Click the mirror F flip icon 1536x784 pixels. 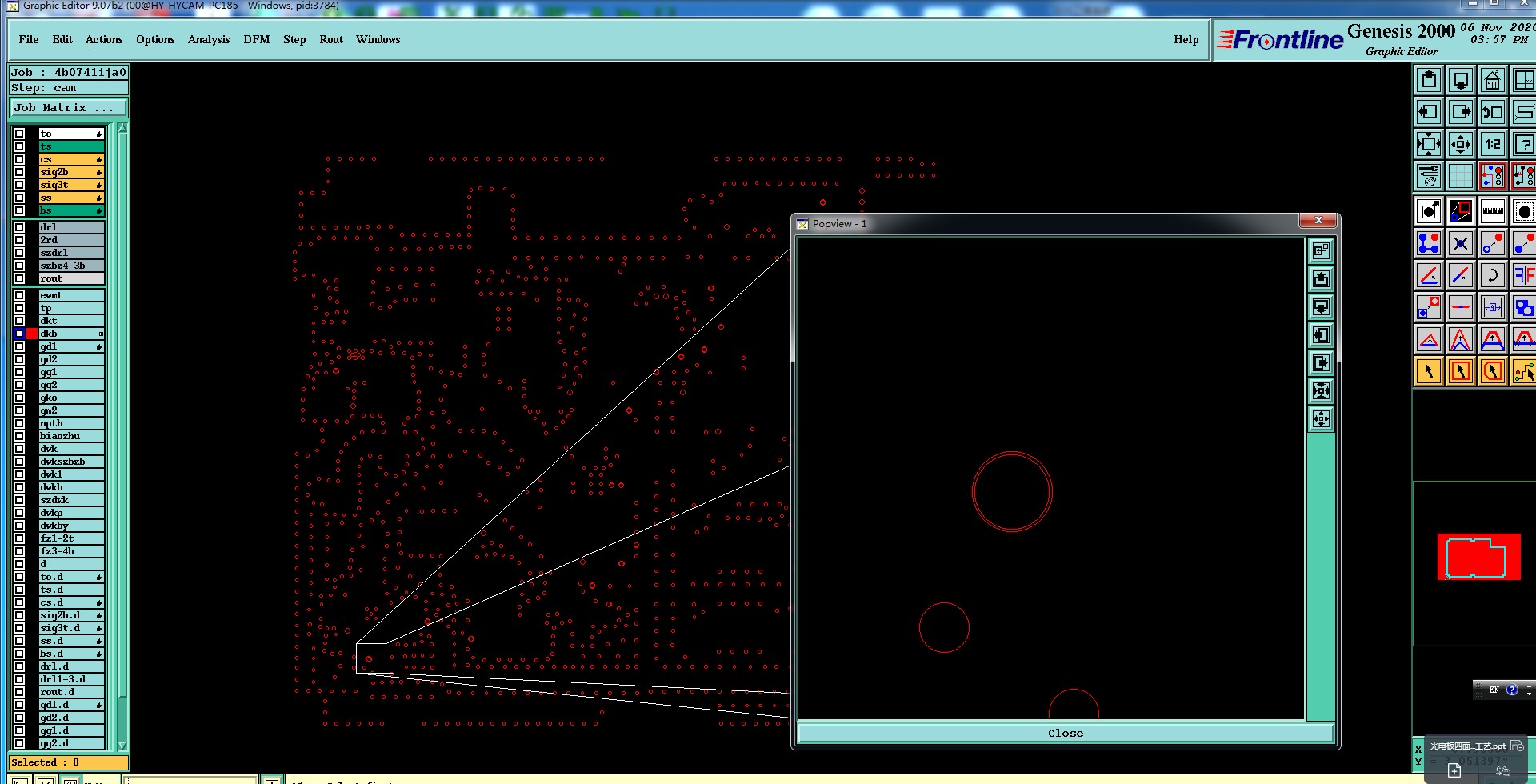pos(1524,275)
